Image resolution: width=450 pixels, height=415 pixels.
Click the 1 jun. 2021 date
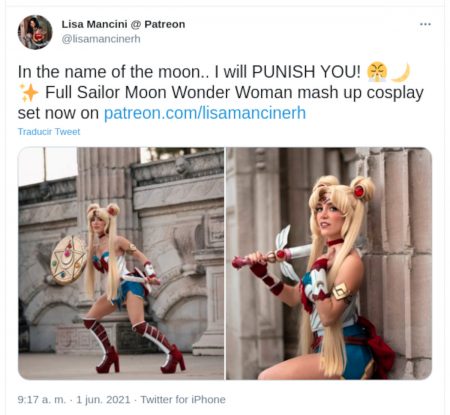103,399
